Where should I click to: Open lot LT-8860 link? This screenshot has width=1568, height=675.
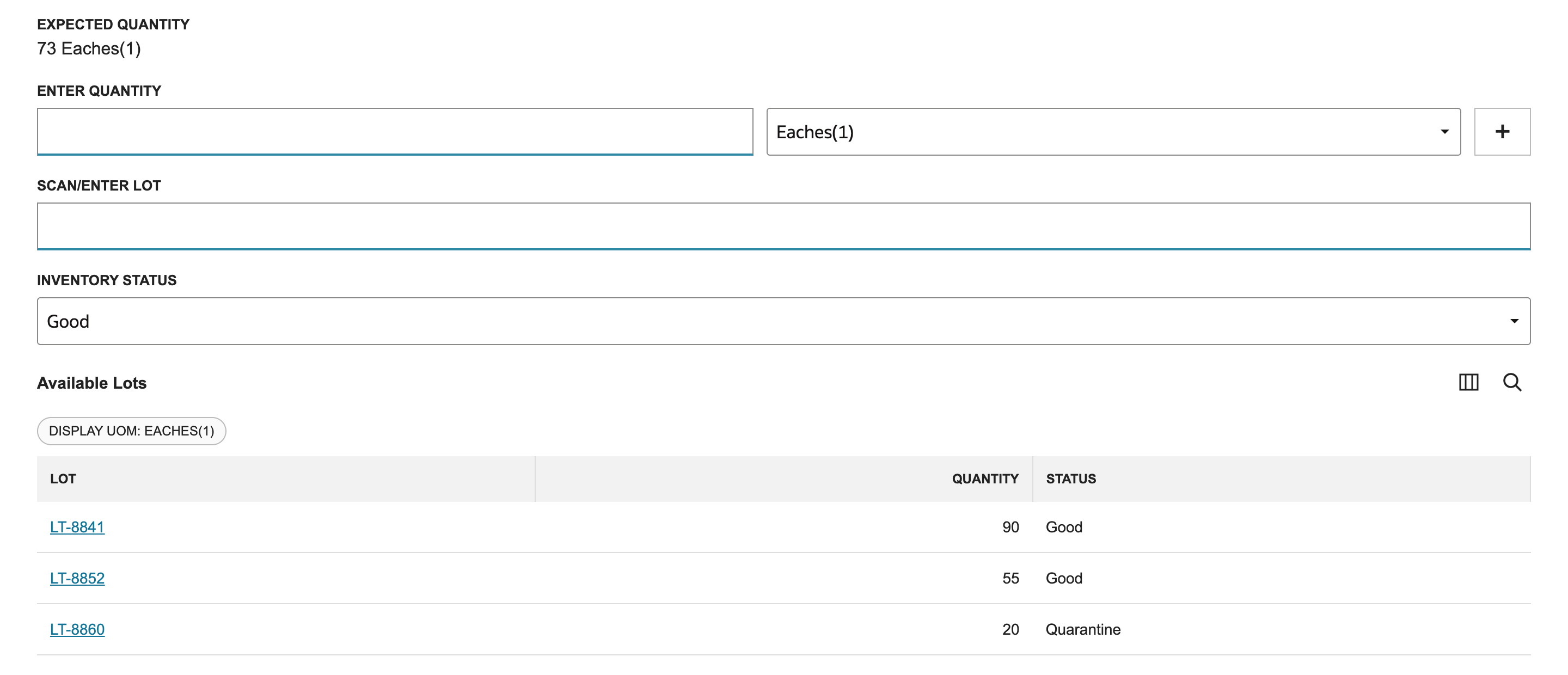point(77,629)
